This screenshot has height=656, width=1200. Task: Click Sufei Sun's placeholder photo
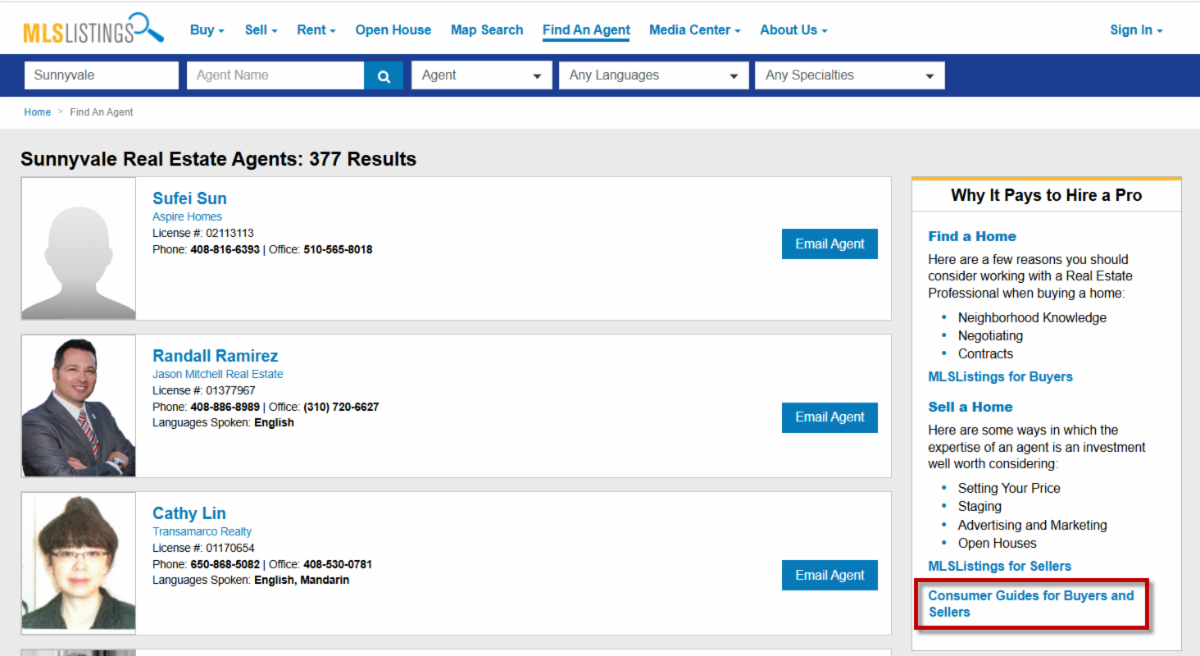pos(78,249)
